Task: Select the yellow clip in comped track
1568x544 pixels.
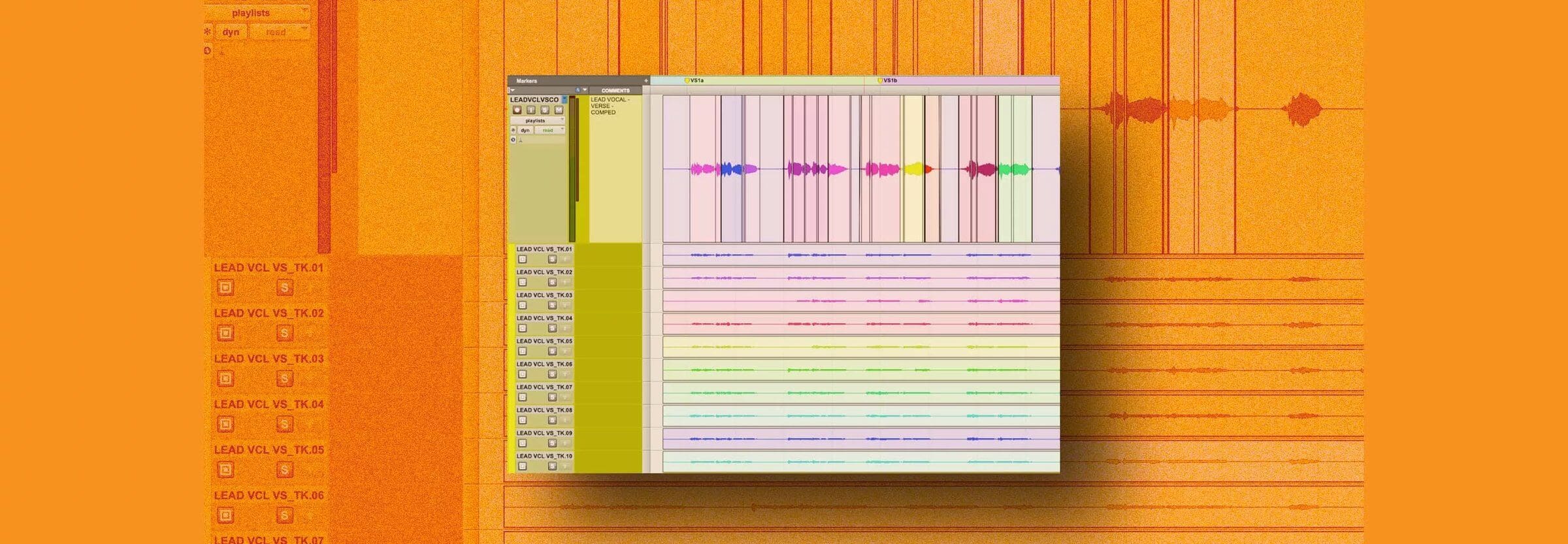Action: [913, 169]
